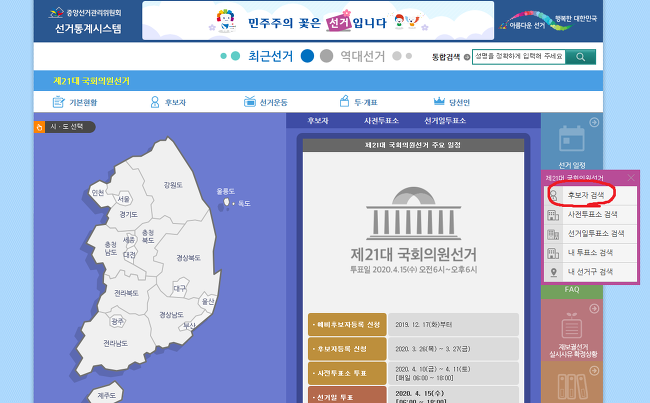Viewport: 650px width, 403px height.
Task: Choose 선거일투표소 검색 in the popup
Action: click(590, 234)
